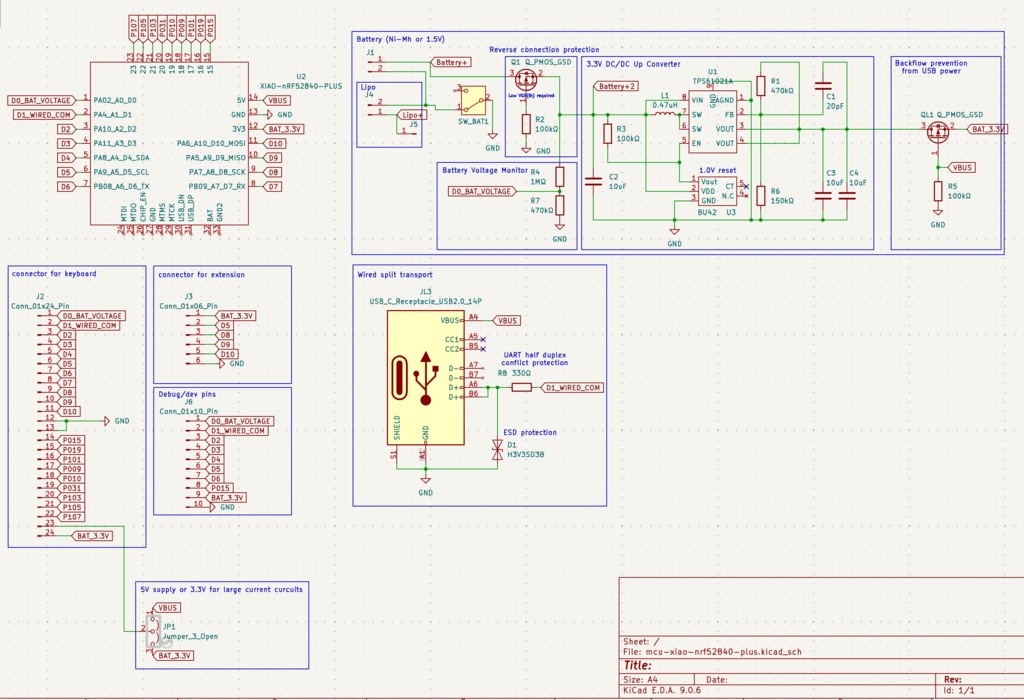Select resistor R4 1MΩ symbol
Viewport: 1024px width, 700px height.
tap(560, 176)
